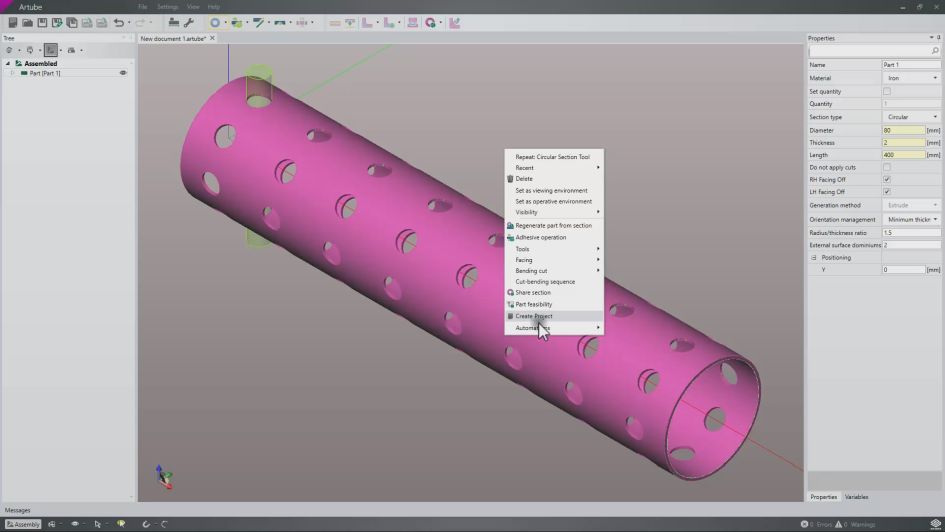Image resolution: width=945 pixels, height=532 pixels.
Task: Click the lightbulb icon in status bar
Action: pos(121,524)
